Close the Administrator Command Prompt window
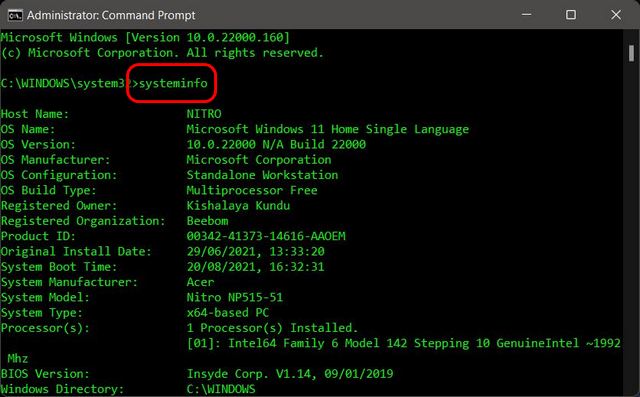Screen dimensions: 640x397 point(616,15)
